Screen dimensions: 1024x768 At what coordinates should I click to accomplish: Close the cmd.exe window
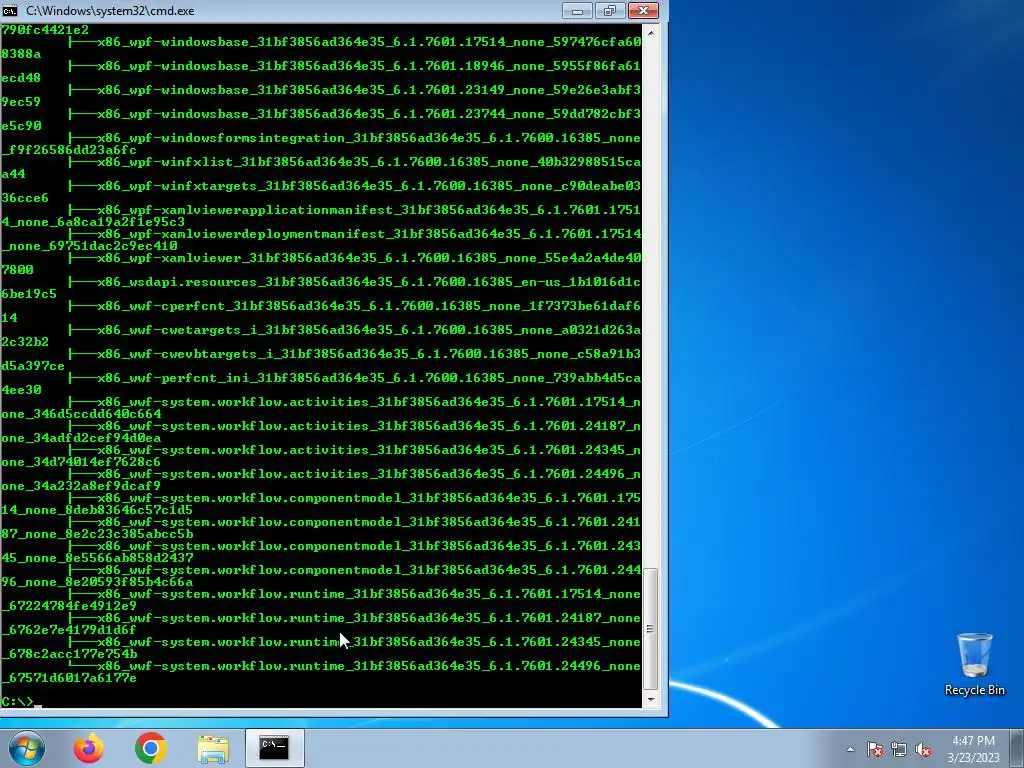point(643,10)
